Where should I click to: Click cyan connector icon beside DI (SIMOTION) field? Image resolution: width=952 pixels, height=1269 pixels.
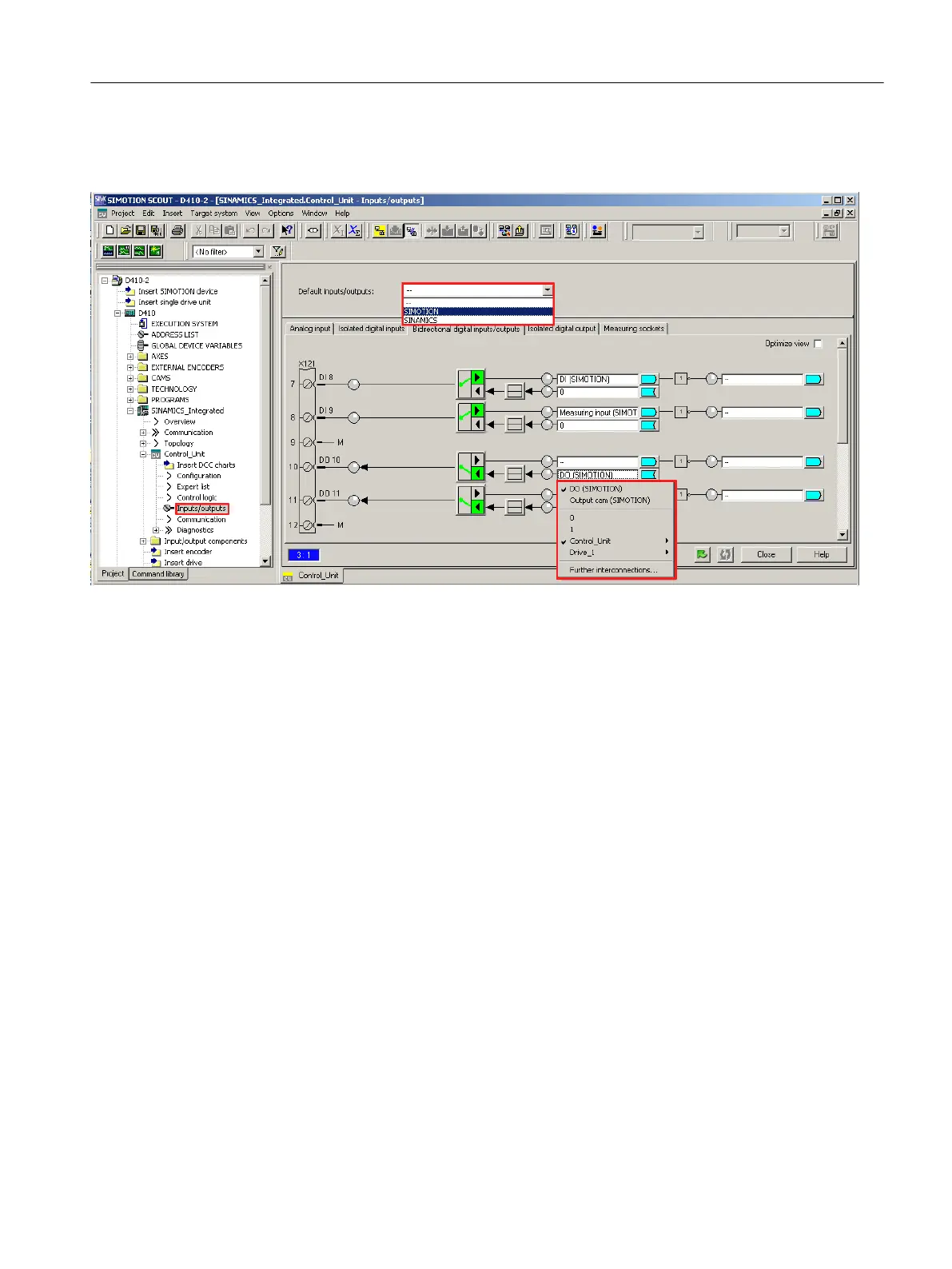click(x=648, y=379)
